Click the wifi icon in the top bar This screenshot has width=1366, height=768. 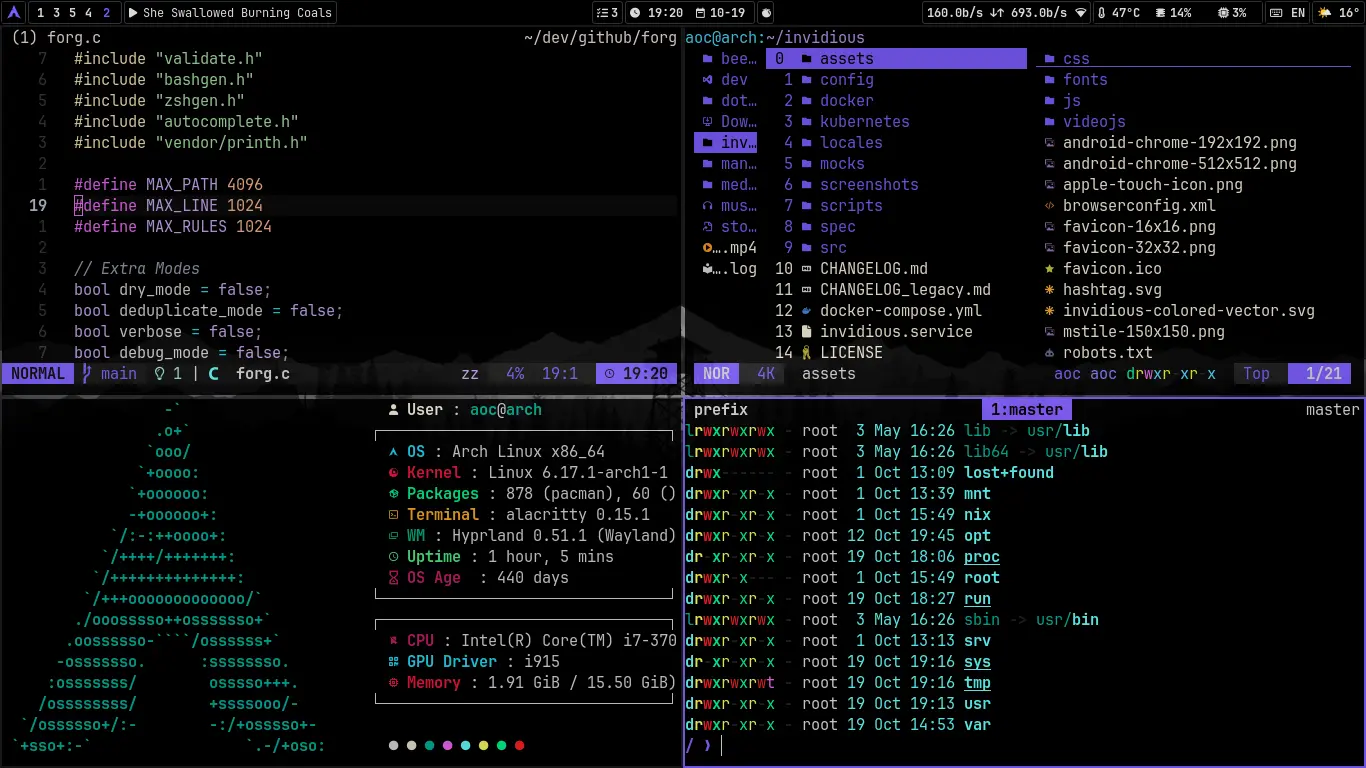(x=1080, y=13)
